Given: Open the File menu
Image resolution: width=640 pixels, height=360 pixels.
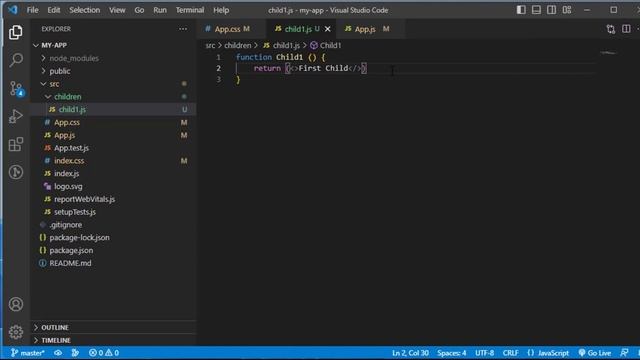Looking at the screenshot, I should pos(33,10).
